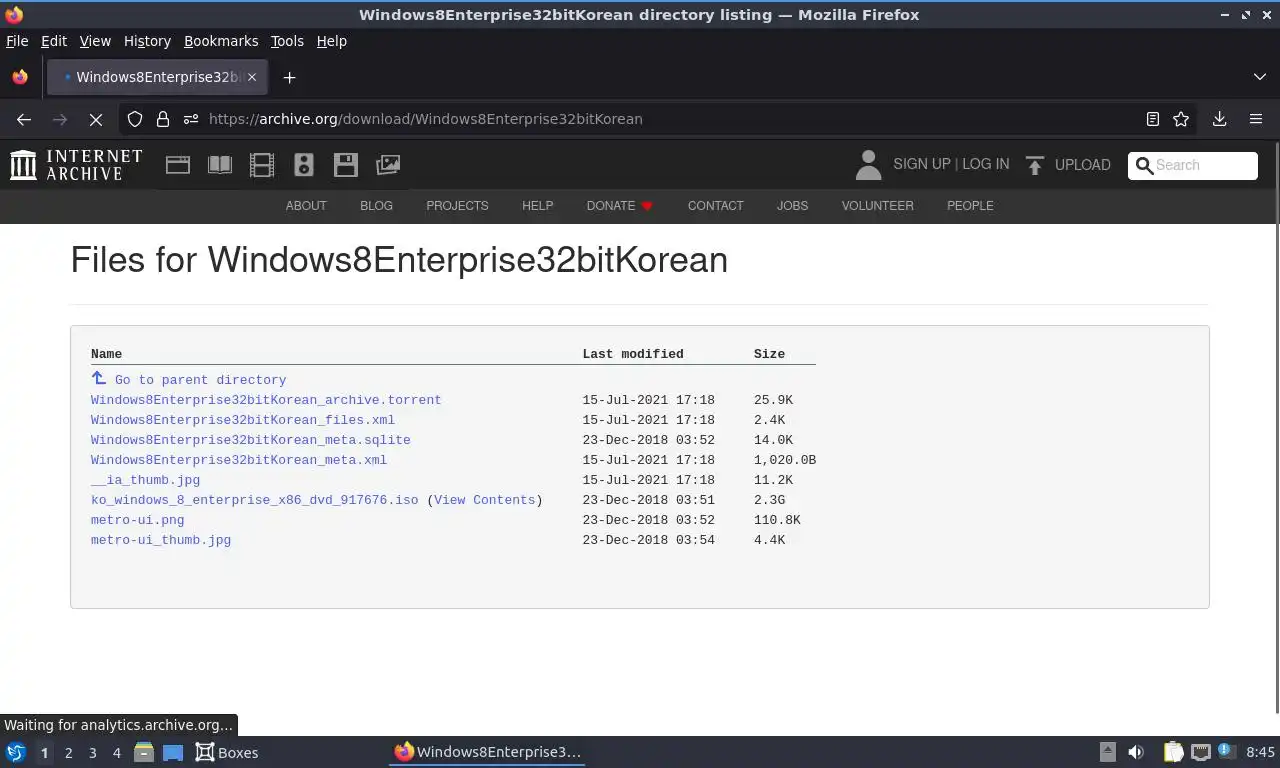Click the clipboard tray icon

coord(1173,752)
